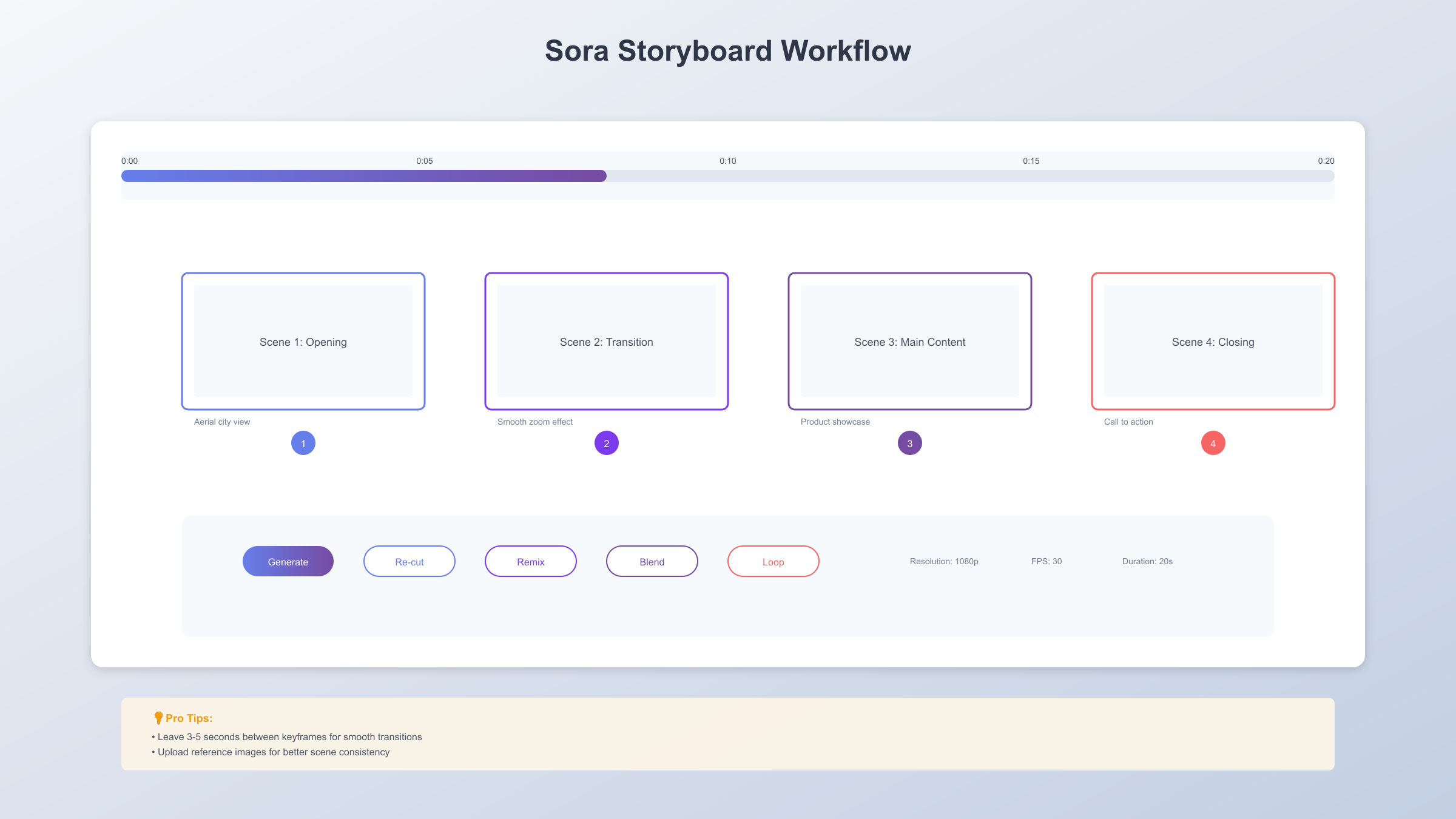Activate the Blend button

652,561
